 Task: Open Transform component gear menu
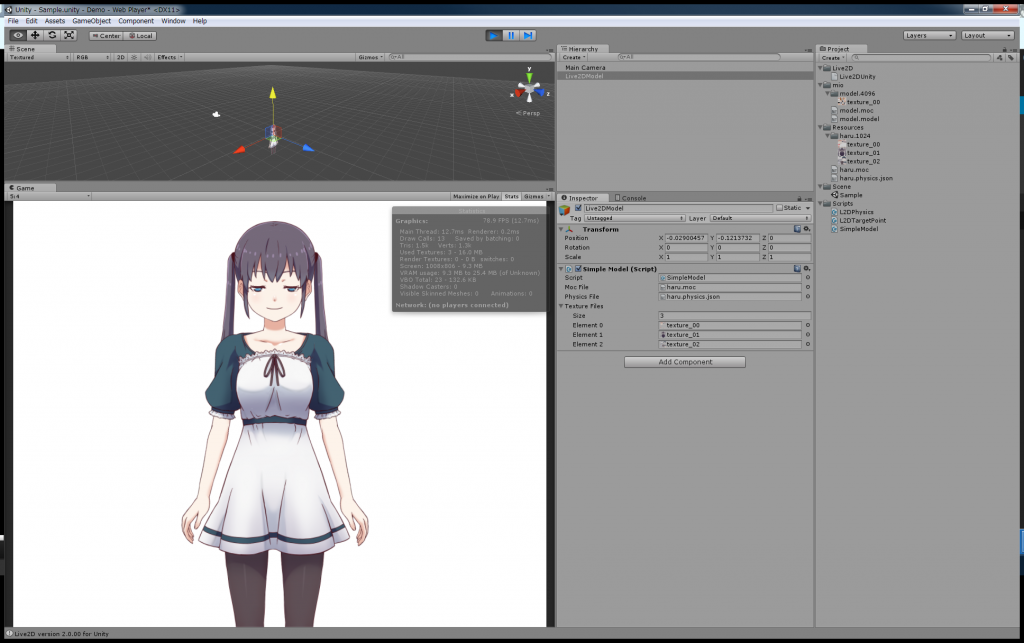click(x=807, y=229)
